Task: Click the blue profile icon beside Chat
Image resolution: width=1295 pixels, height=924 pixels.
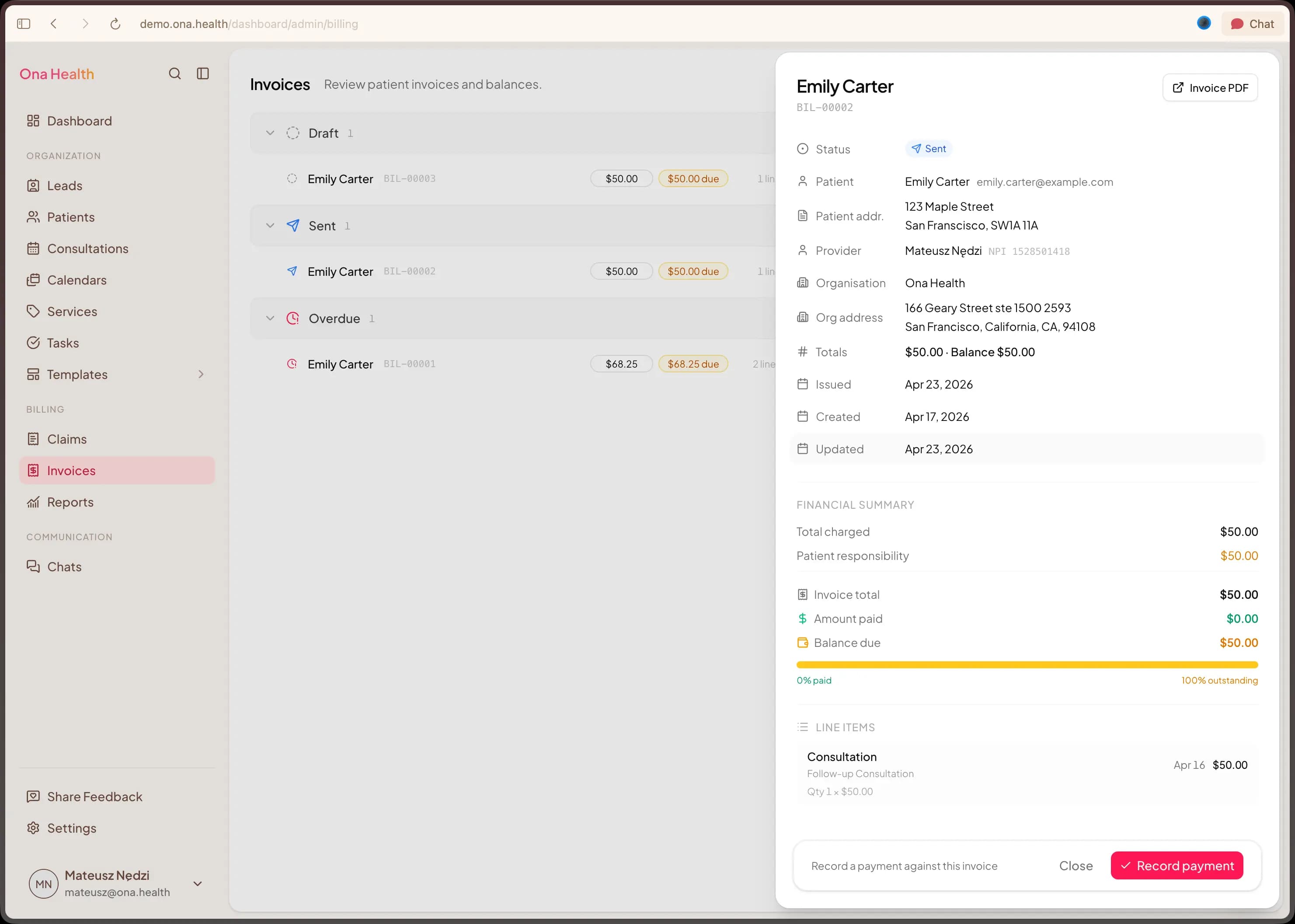Action: click(x=1203, y=23)
